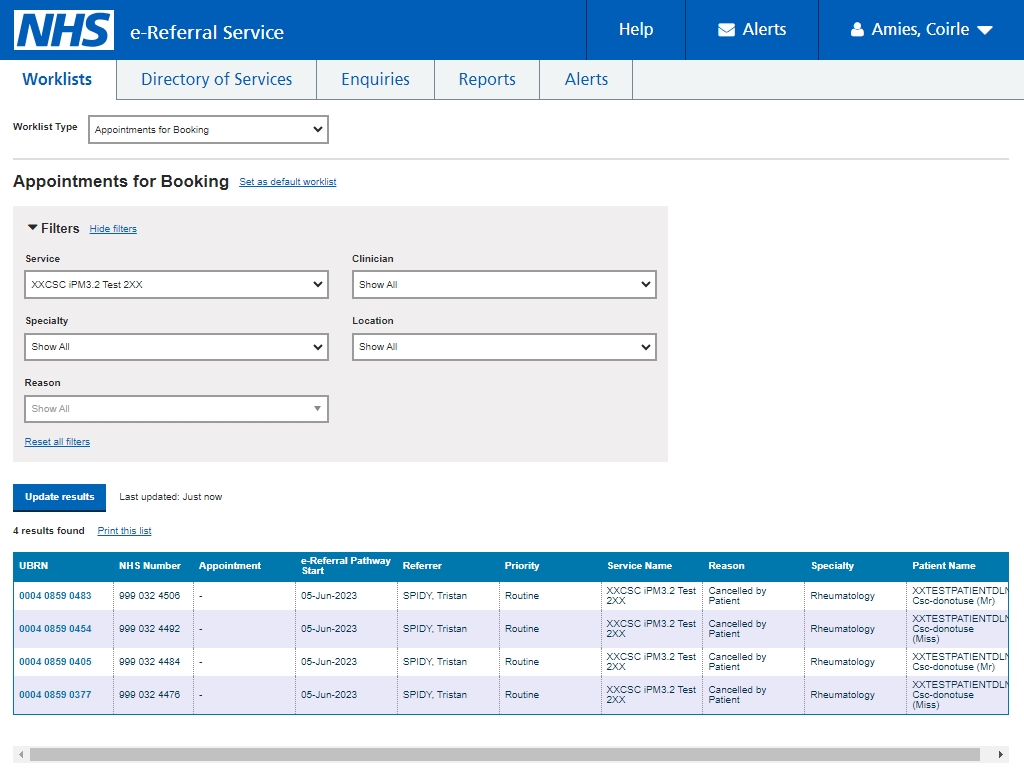
Task: Sort by Service Name column header
Action: point(639,566)
